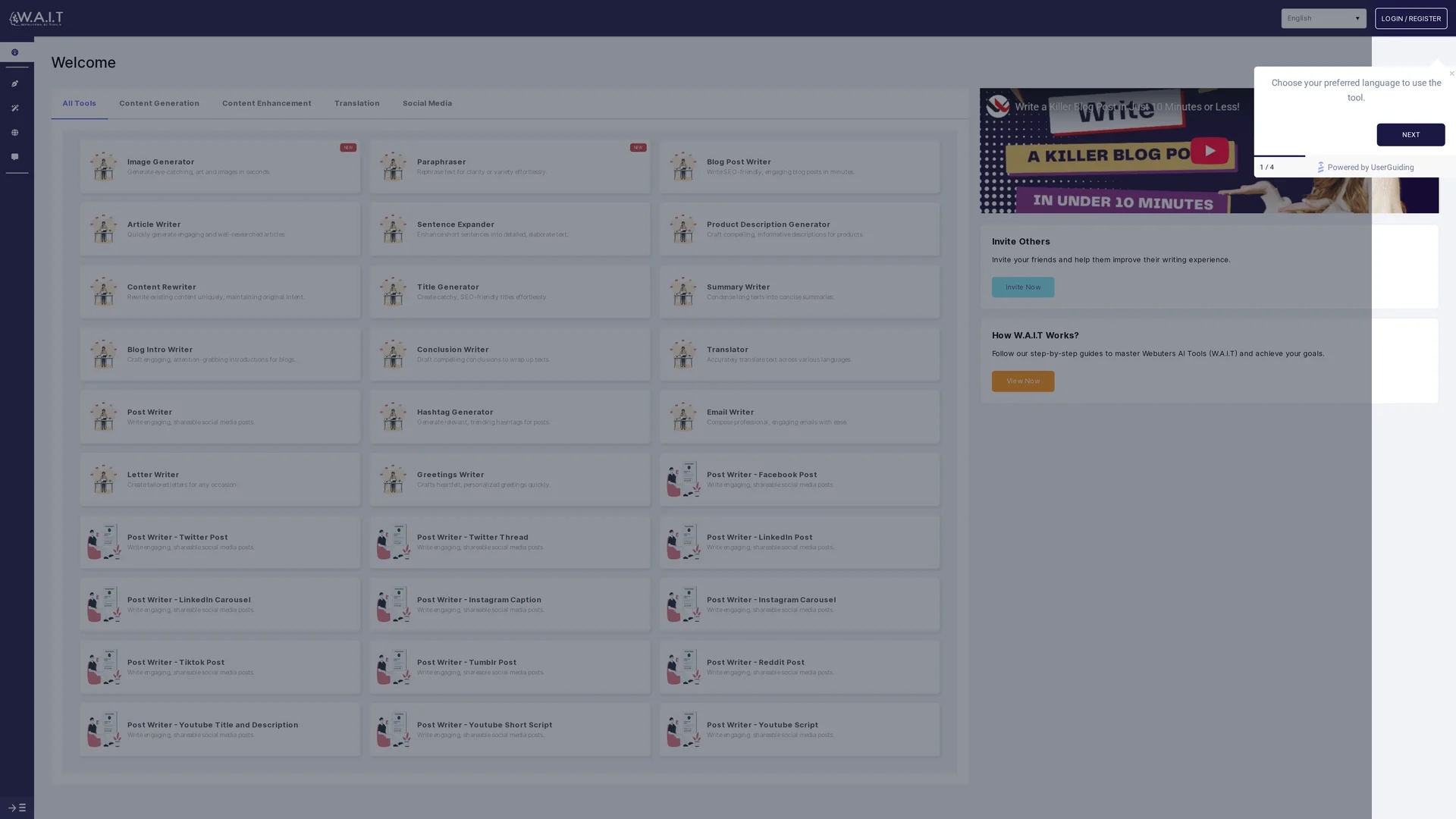The image size is (1456, 819).
Task: Open Post Writer - Twitter Thread title
Action: coord(472,537)
